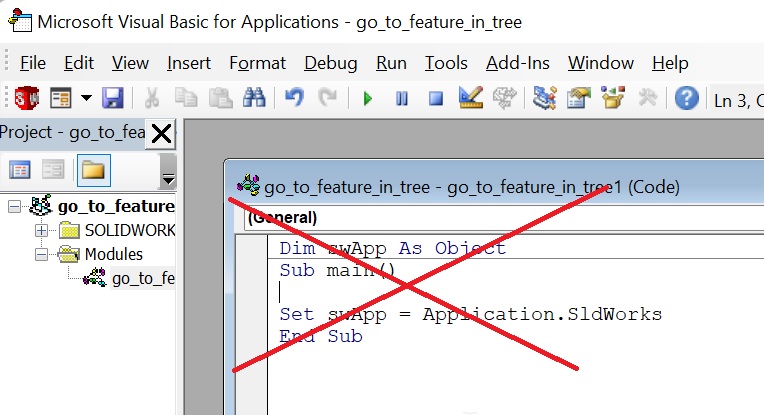Click the 'End Sub' code line
764x415 pixels.
321,337
